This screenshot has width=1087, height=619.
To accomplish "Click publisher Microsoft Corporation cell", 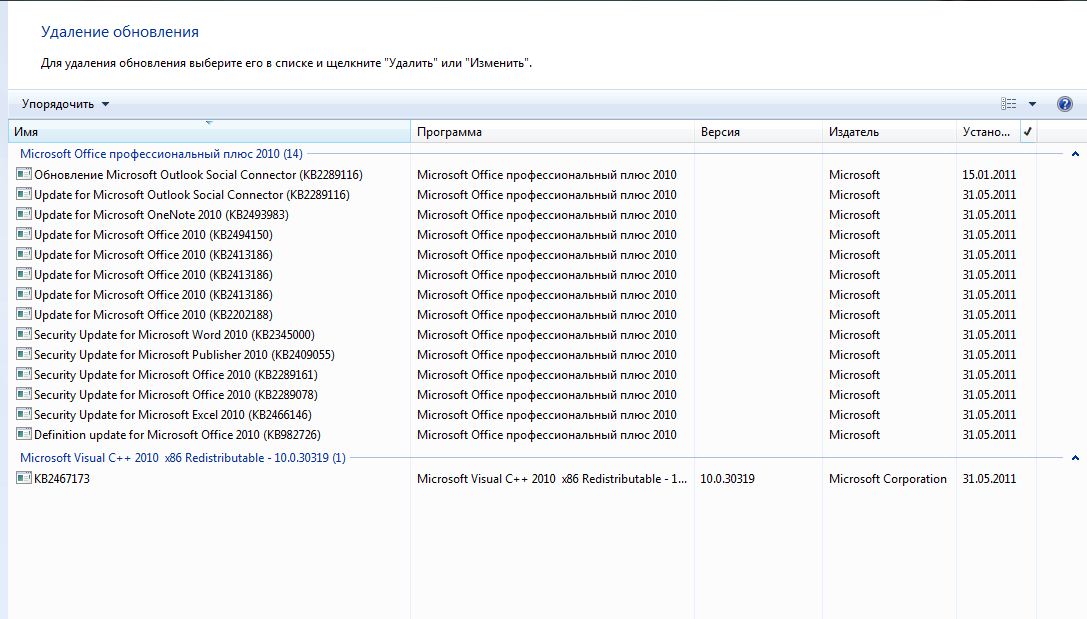I will [x=887, y=478].
